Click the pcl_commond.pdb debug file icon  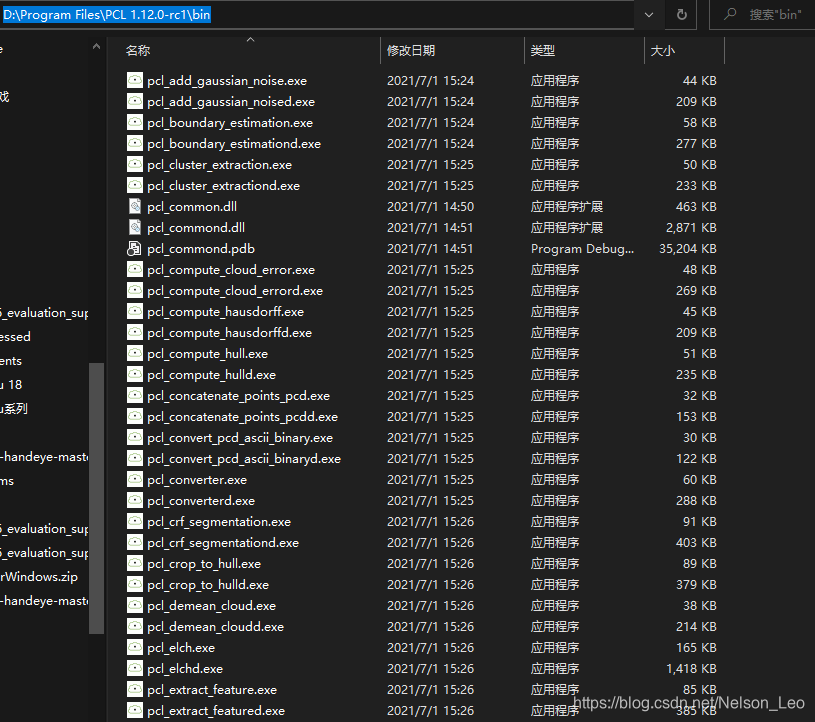point(135,248)
